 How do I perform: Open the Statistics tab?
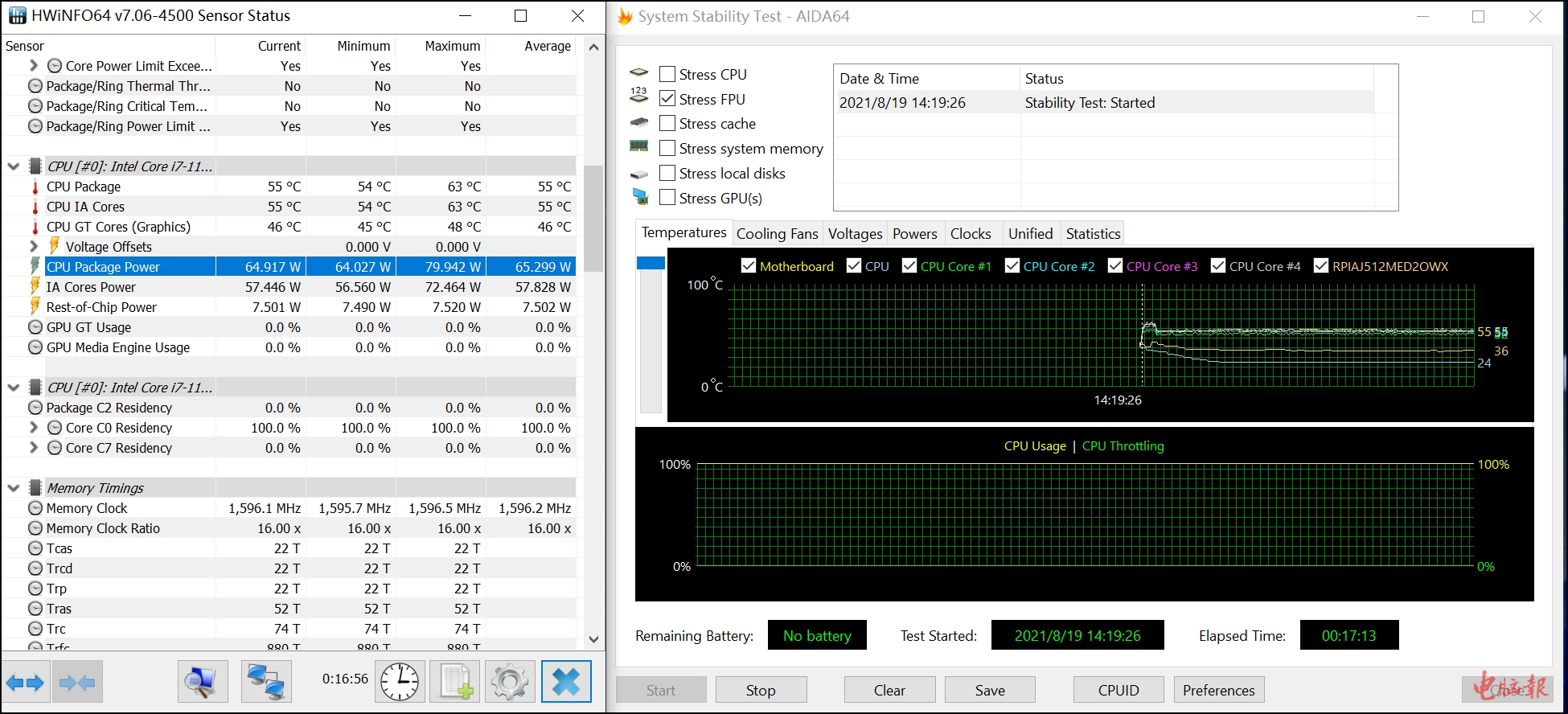pyautogui.click(x=1093, y=234)
